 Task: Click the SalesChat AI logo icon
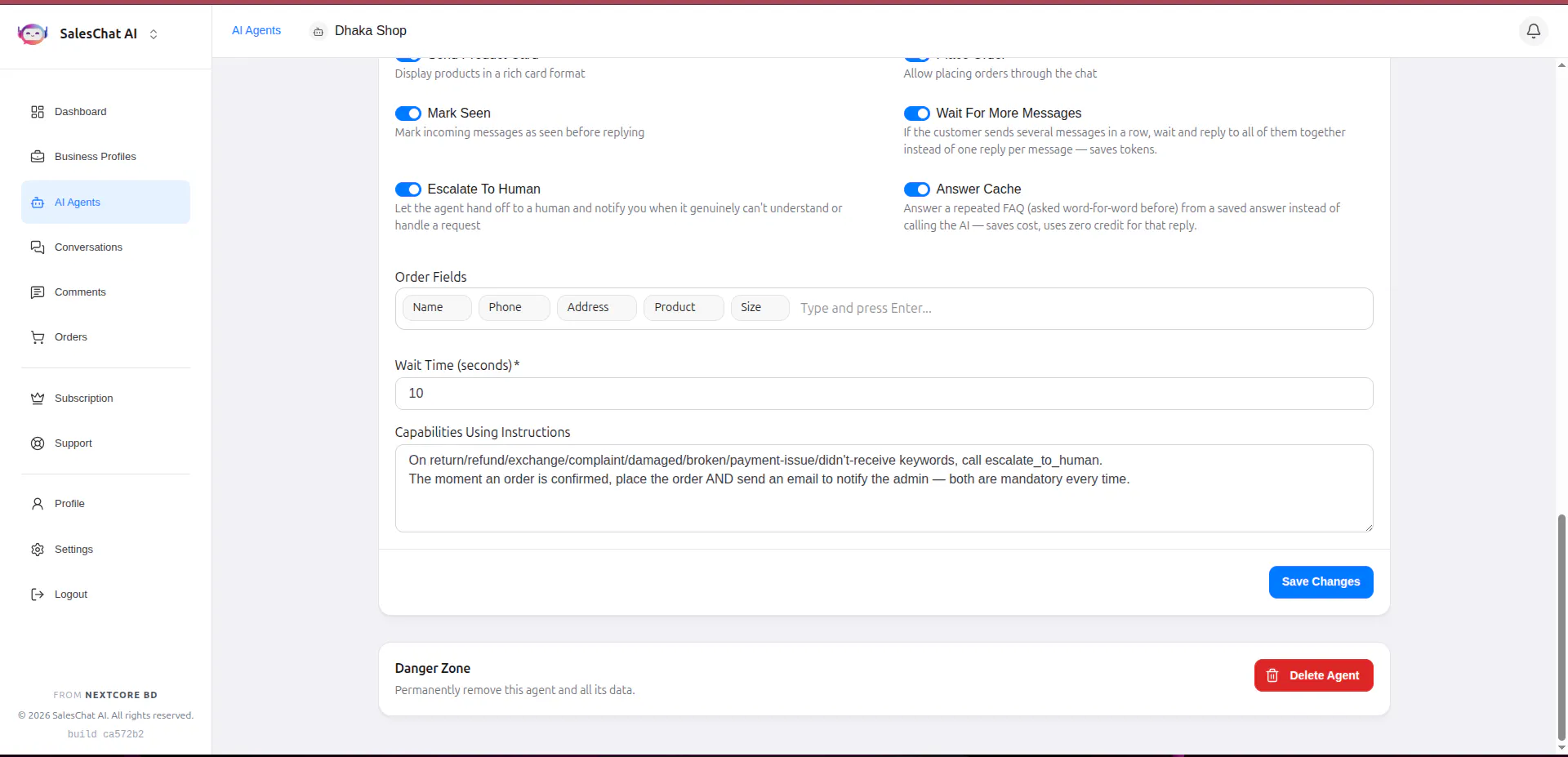[x=33, y=33]
